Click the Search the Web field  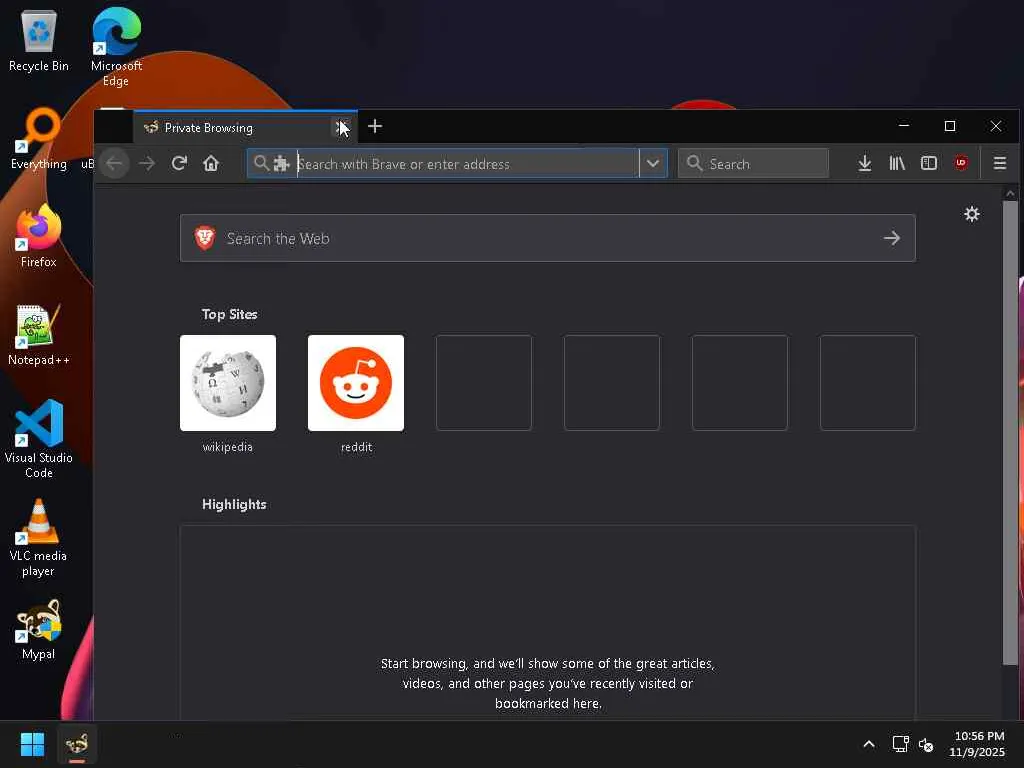(x=547, y=238)
